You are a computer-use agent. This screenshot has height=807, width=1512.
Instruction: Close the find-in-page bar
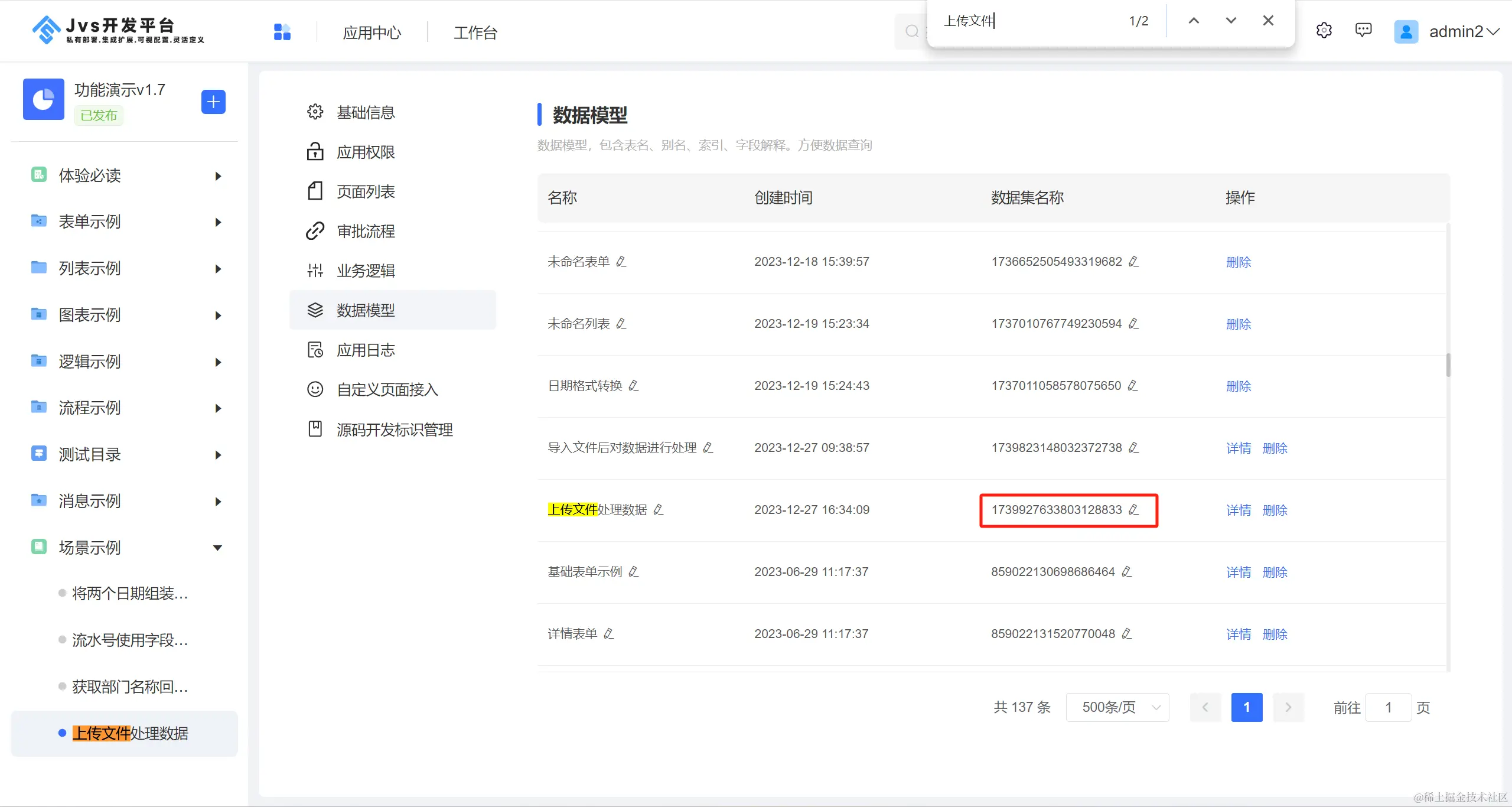(1268, 21)
